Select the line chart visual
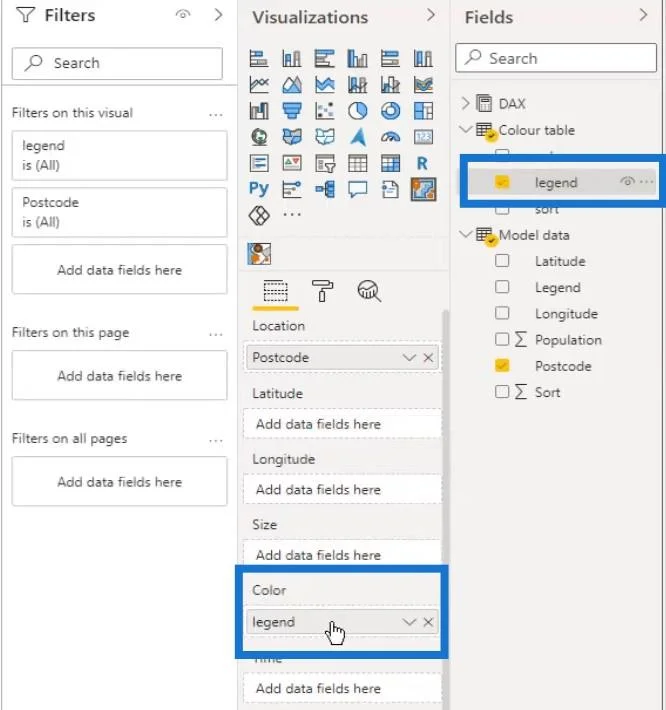This screenshot has width=666, height=710. (259, 85)
